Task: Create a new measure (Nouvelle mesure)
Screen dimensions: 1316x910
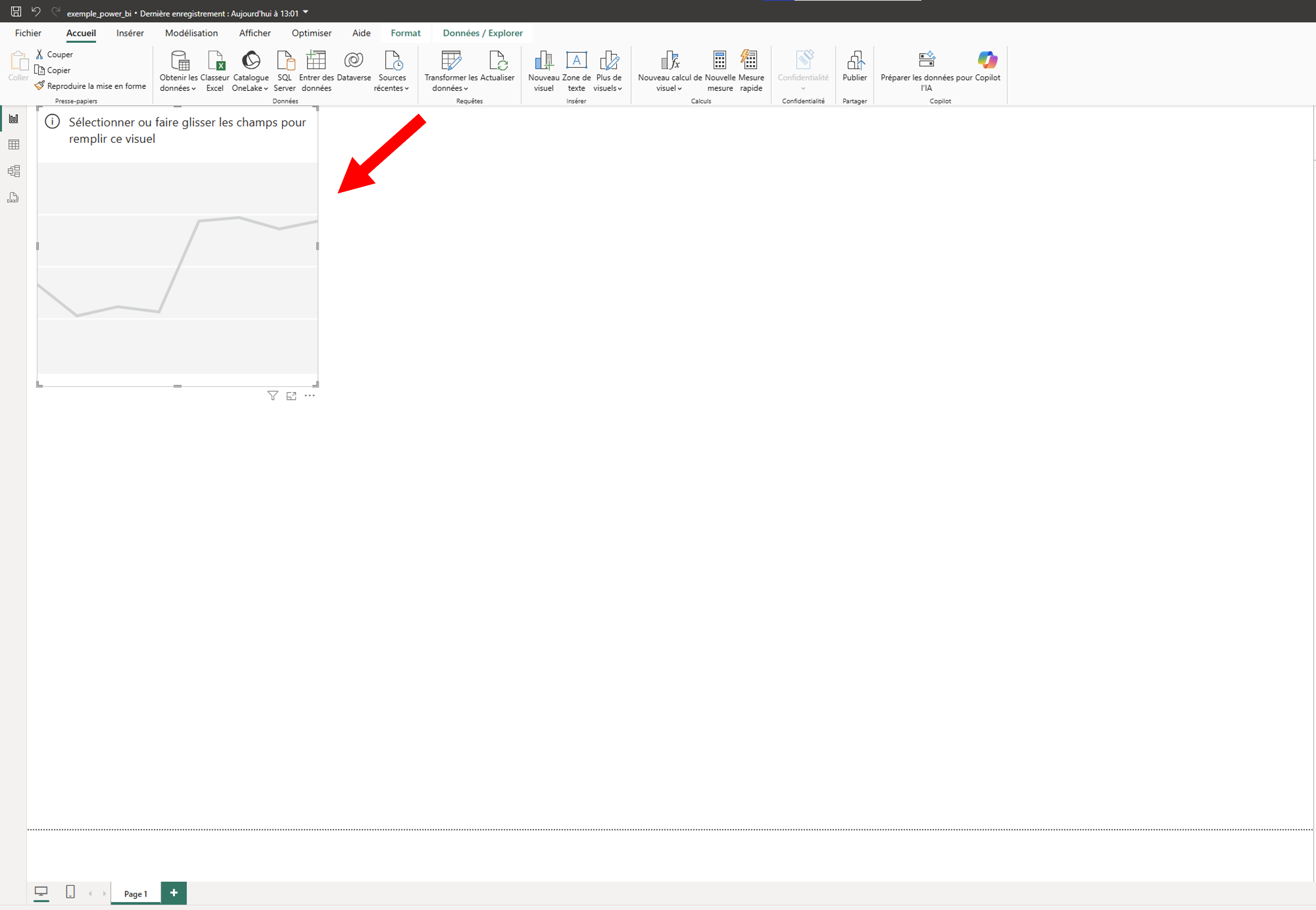Action: coord(719,60)
